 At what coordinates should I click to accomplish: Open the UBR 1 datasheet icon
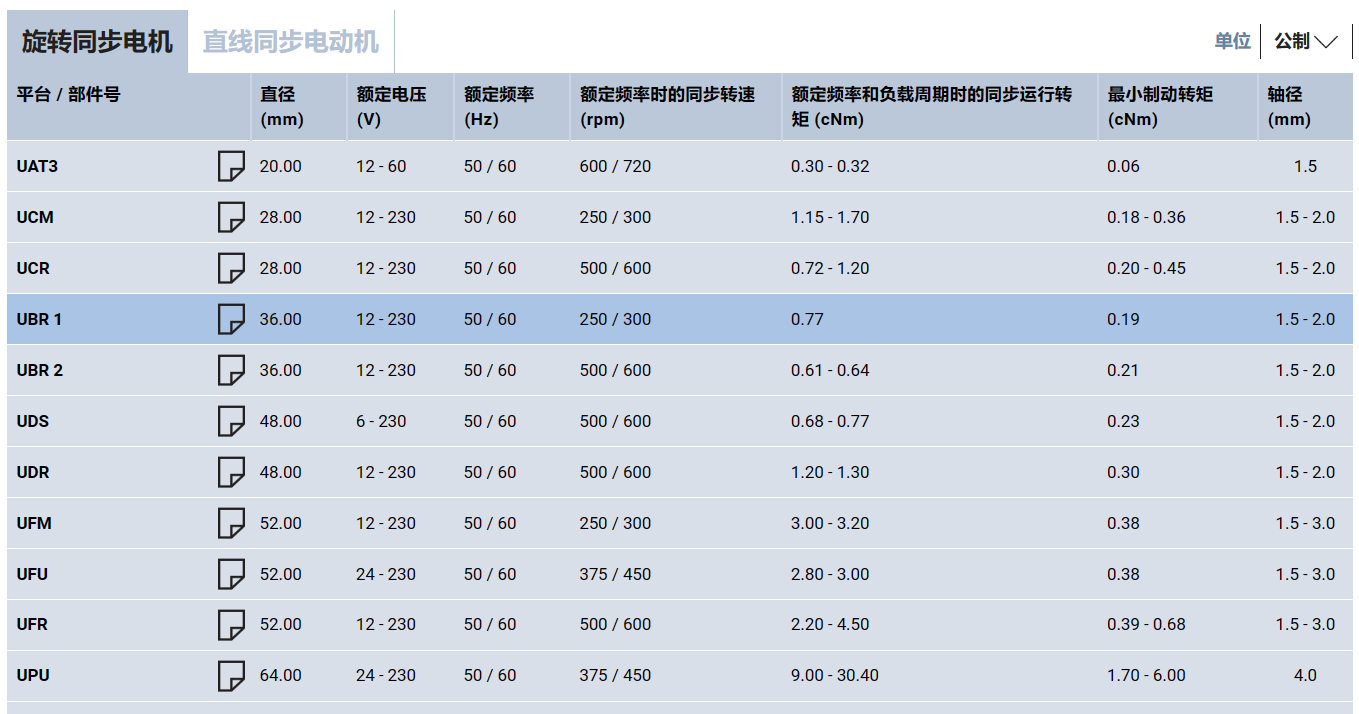pos(231,319)
